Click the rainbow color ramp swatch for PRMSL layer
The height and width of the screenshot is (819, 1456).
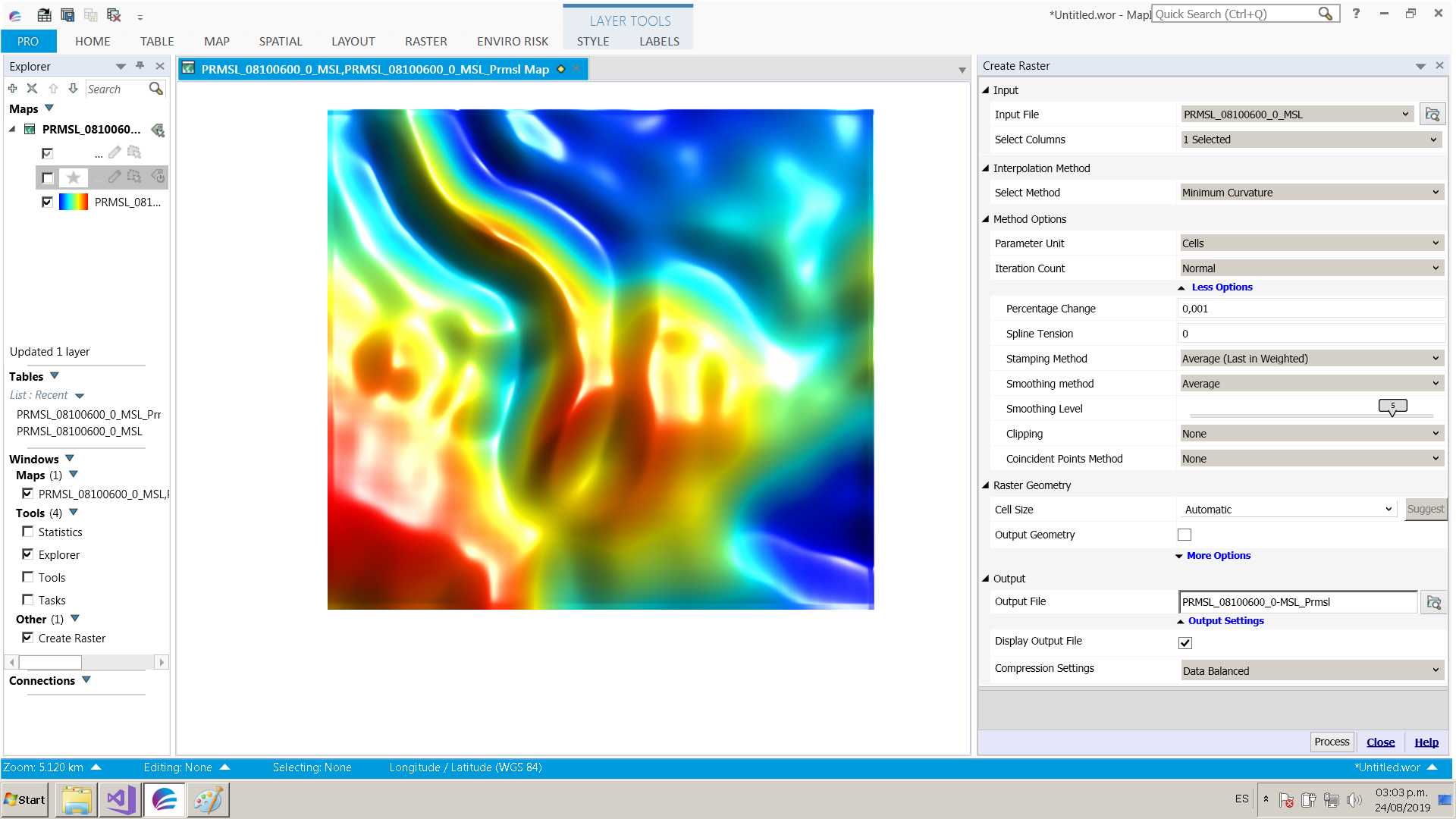coord(74,202)
